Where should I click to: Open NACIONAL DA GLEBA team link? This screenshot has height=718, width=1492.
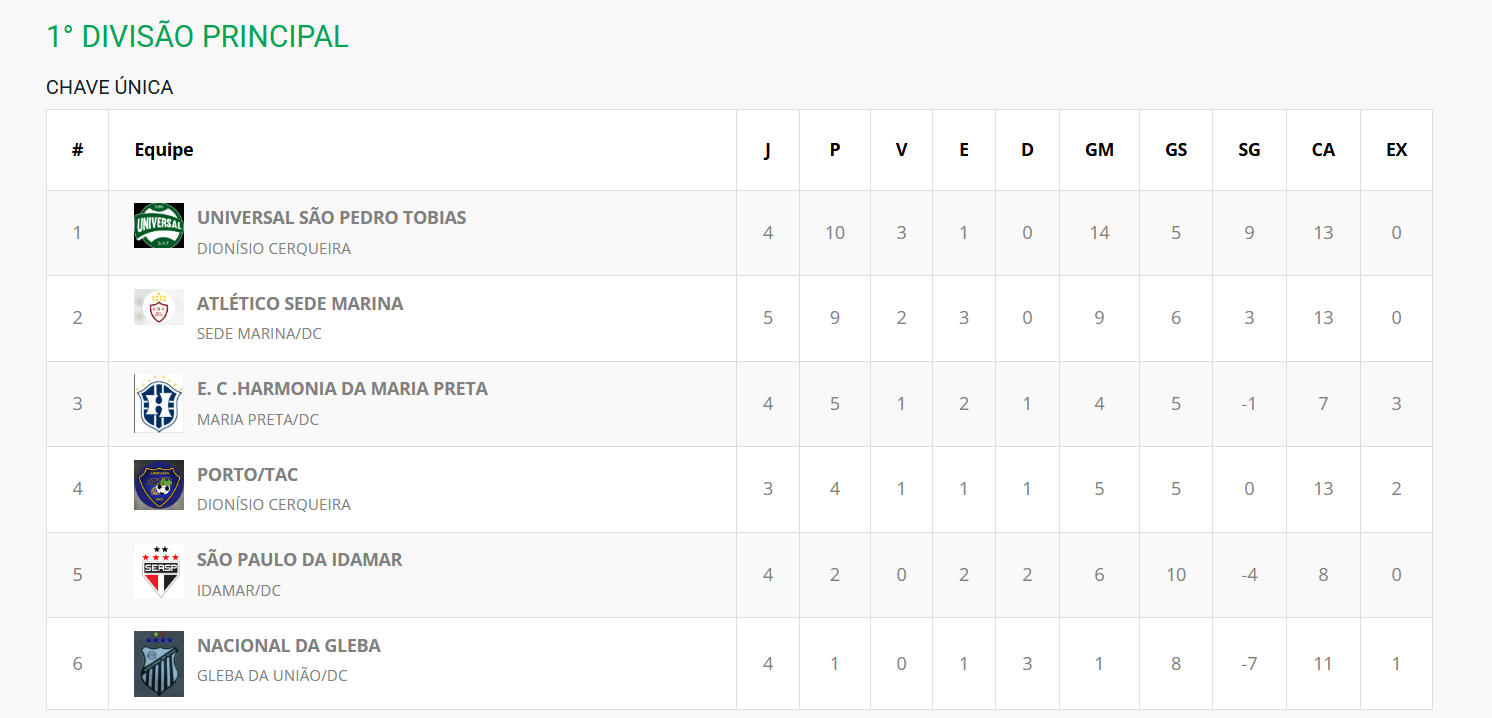point(288,646)
